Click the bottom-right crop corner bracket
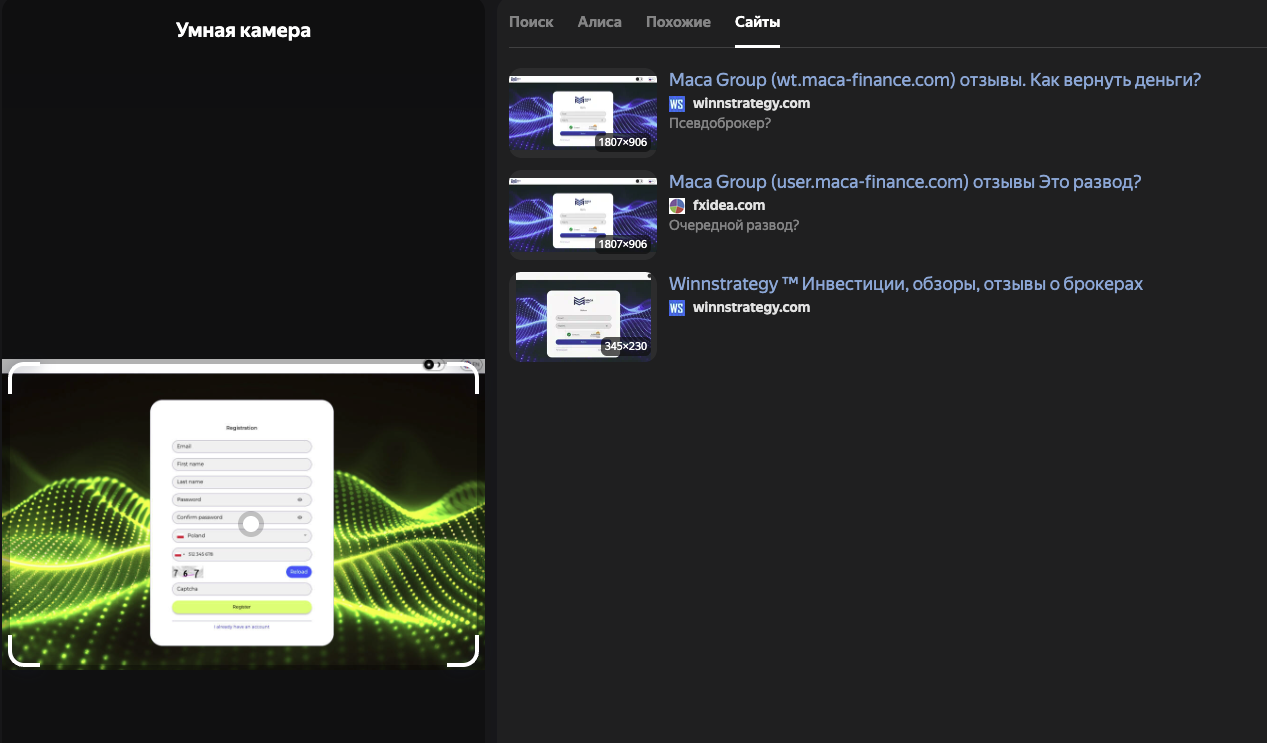The height and width of the screenshot is (743, 1267). 464,651
